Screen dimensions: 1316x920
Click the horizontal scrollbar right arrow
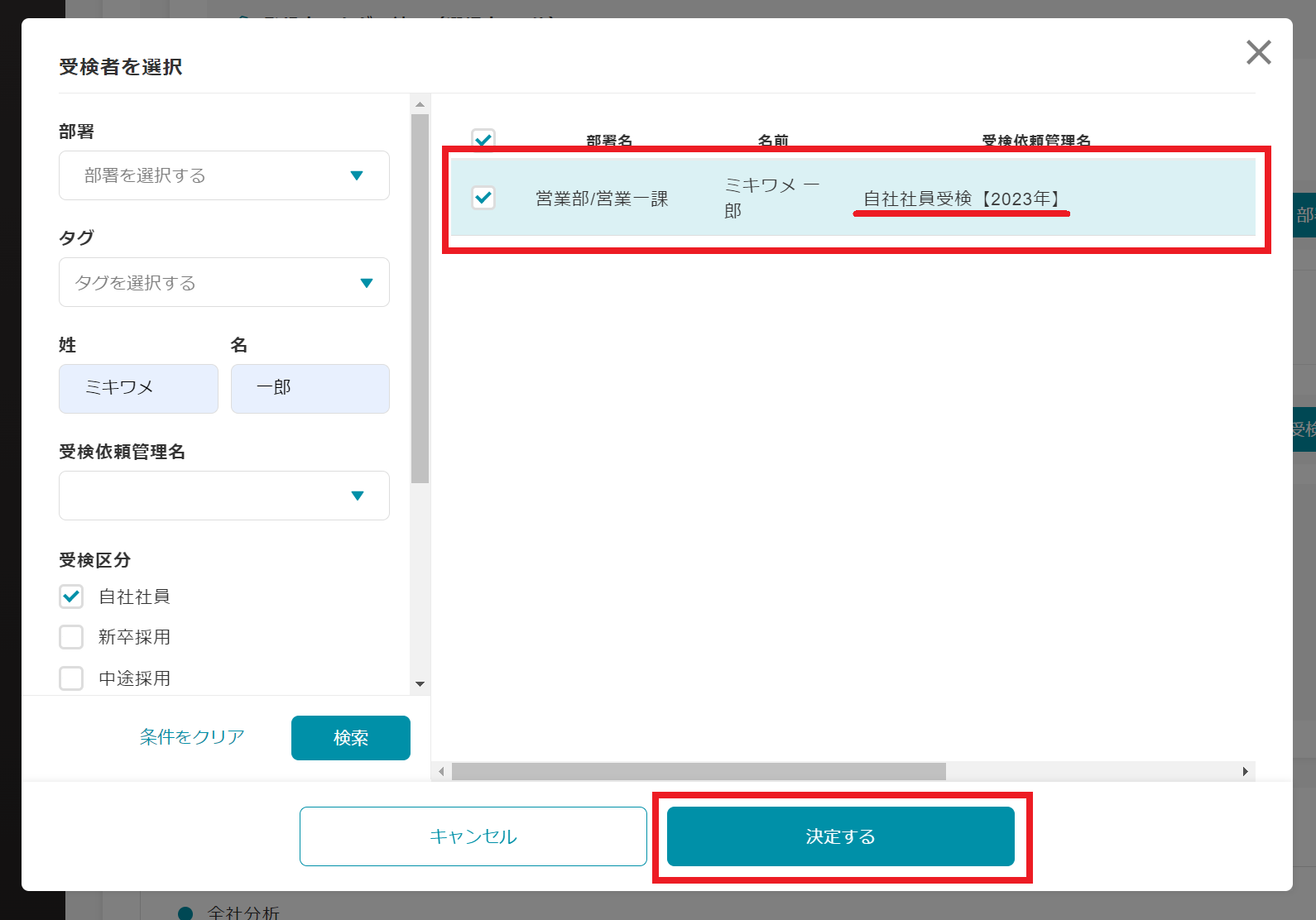pos(1245,772)
